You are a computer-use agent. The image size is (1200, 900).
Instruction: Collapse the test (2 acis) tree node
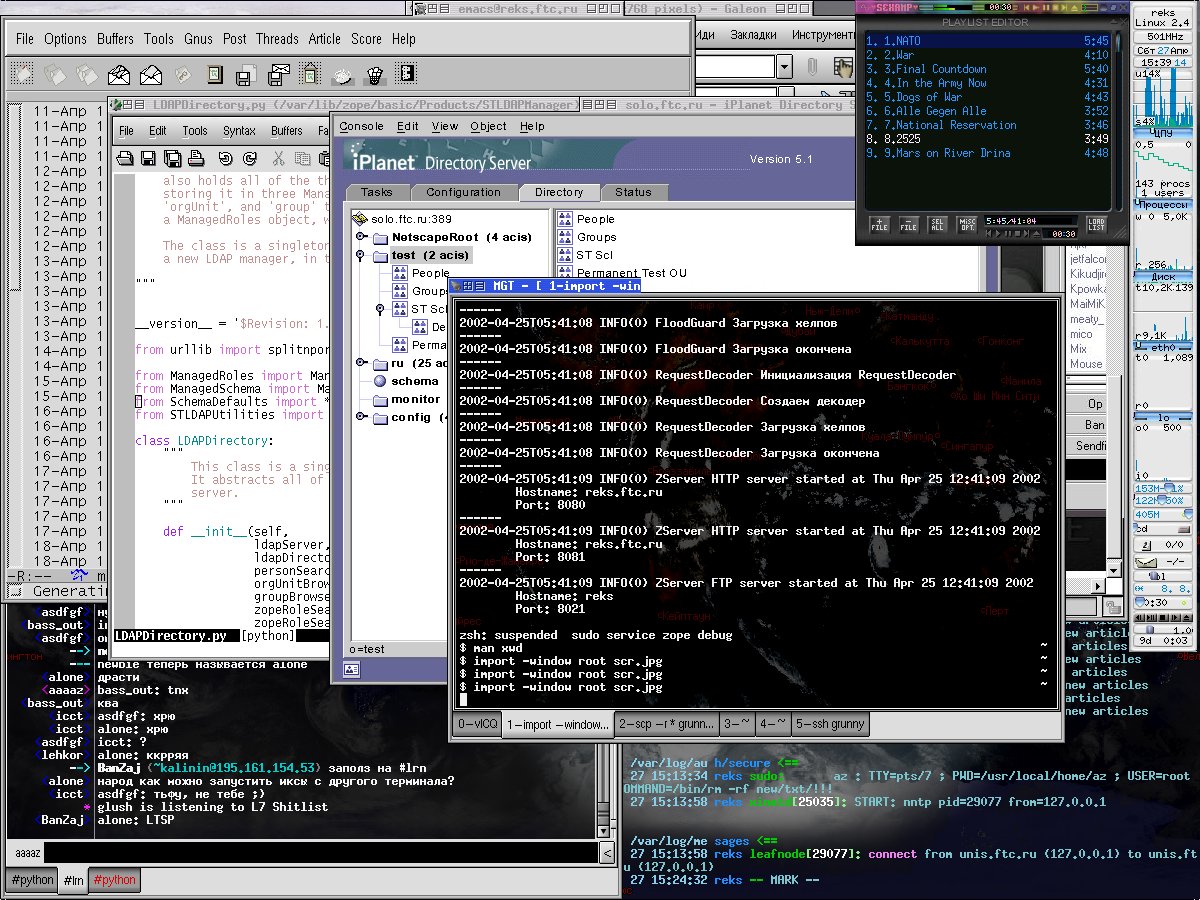[x=361, y=255]
